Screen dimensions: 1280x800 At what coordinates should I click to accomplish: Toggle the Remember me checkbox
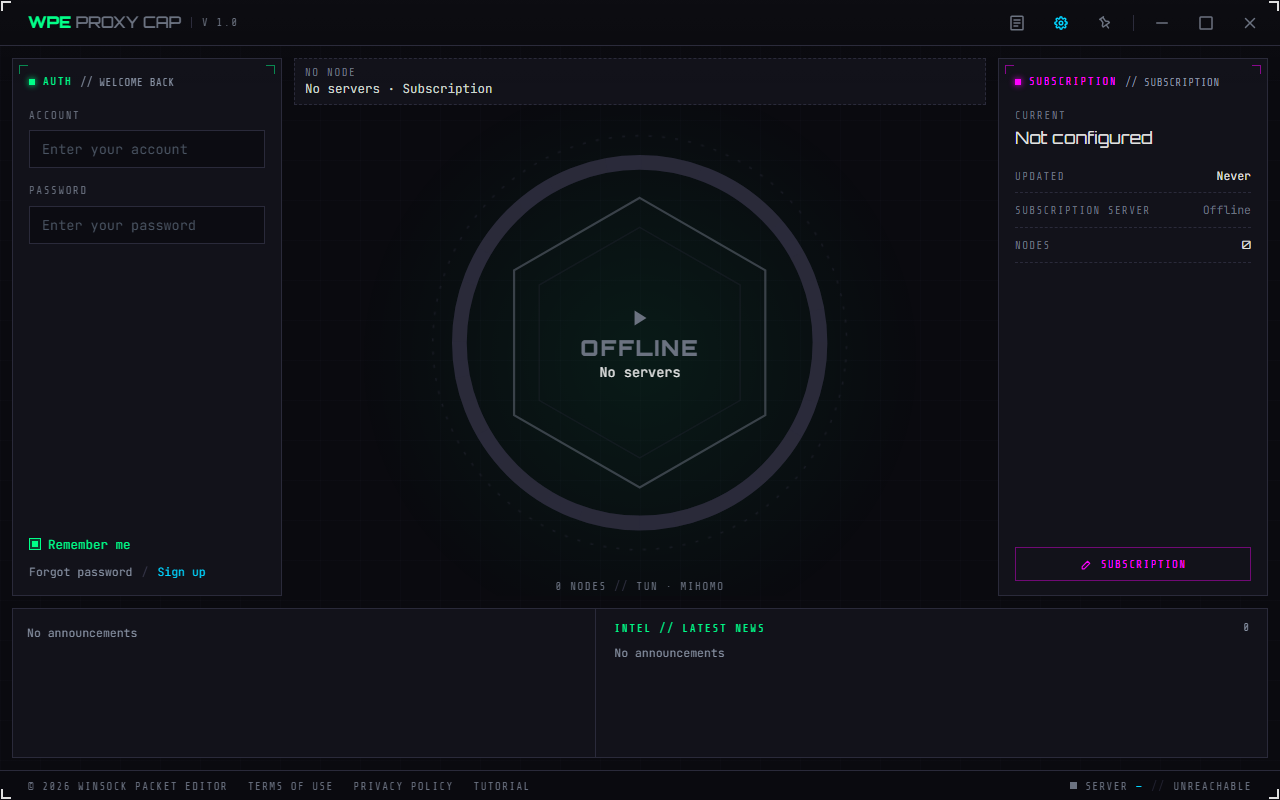35,544
